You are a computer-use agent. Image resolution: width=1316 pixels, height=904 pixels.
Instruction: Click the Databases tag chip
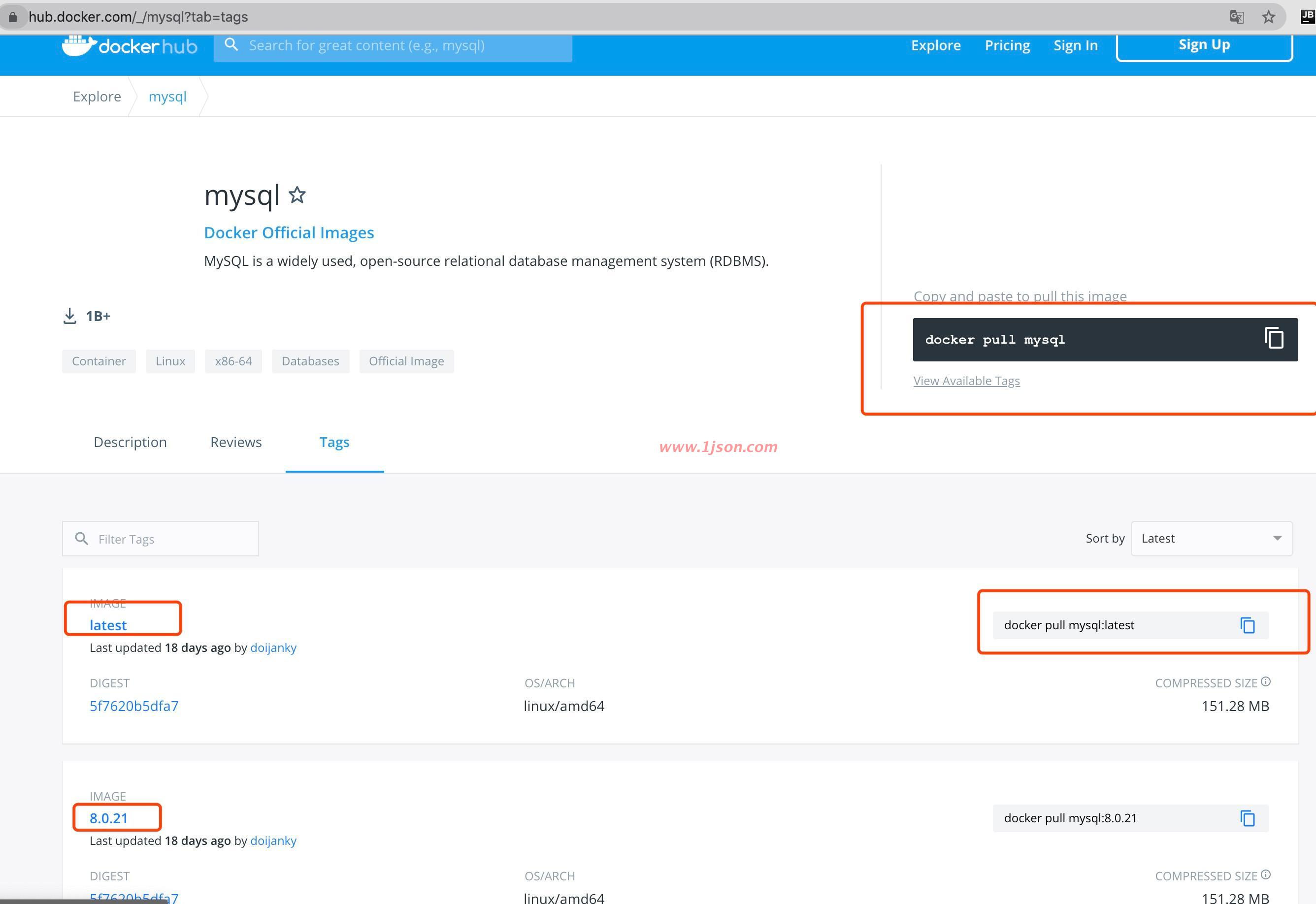(310, 361)
